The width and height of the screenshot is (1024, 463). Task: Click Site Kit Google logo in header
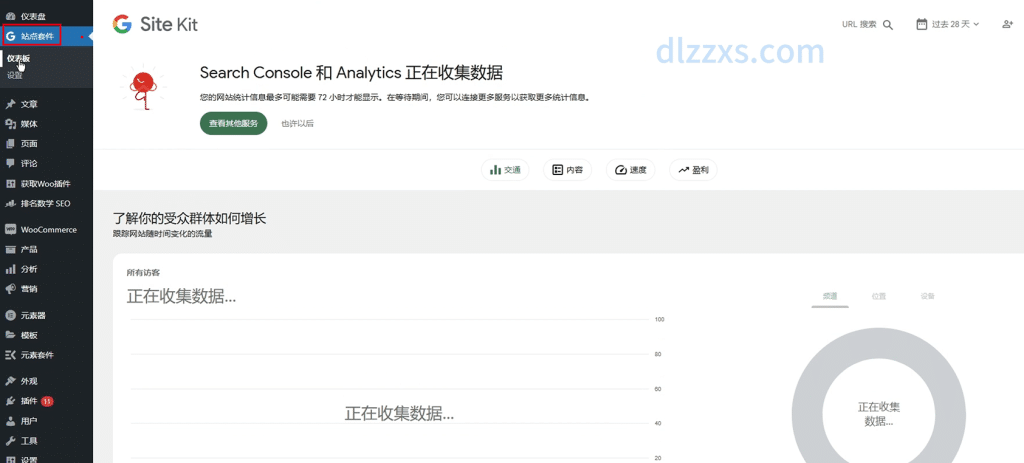pyautogui.click(x=122, y=24)
